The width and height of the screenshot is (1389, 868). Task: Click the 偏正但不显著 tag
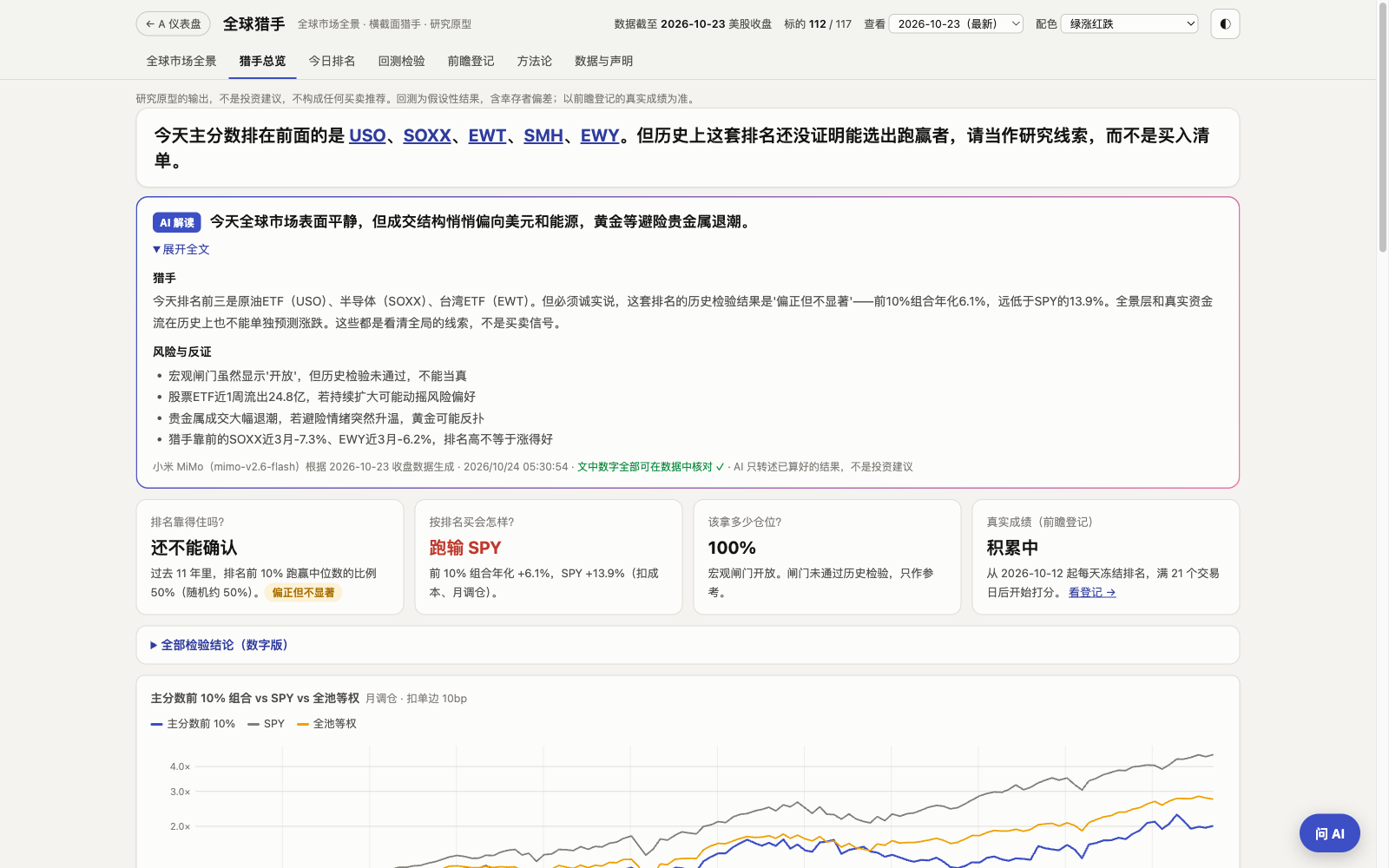pos(303,593)
